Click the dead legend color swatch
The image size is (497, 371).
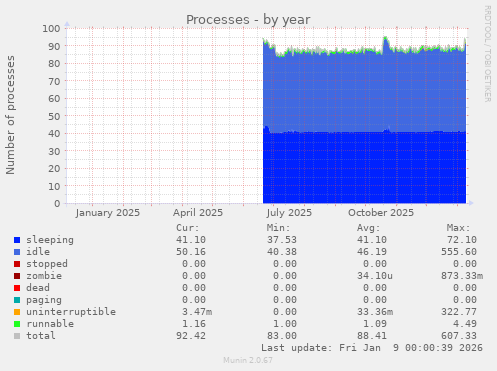[x=17, y=288]
